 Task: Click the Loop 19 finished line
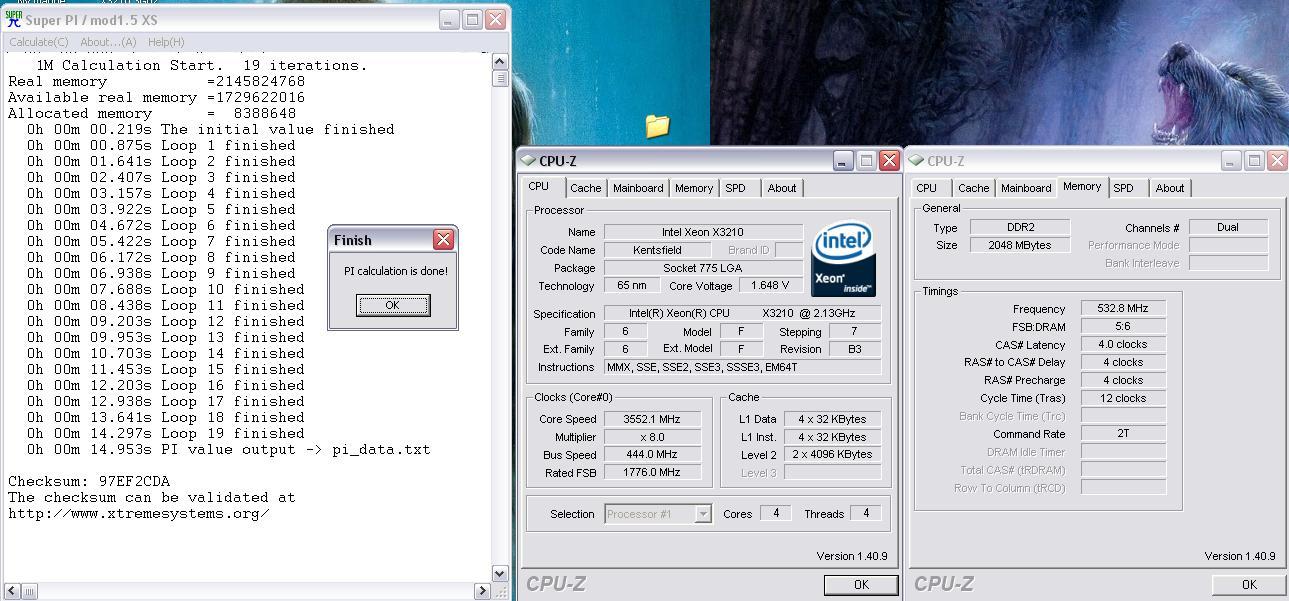pos(166,433)
